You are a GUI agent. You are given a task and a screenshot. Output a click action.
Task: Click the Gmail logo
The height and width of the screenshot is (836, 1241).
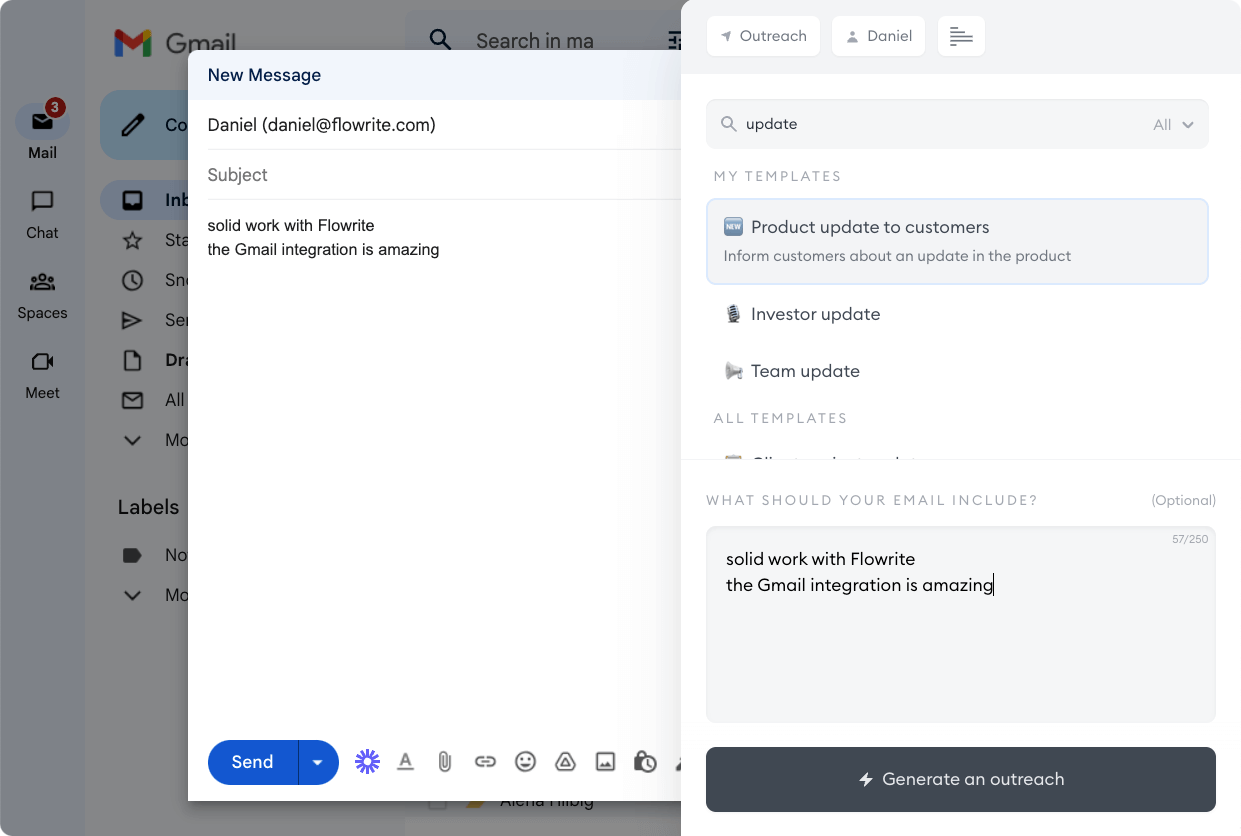click(x=175, y=43)
